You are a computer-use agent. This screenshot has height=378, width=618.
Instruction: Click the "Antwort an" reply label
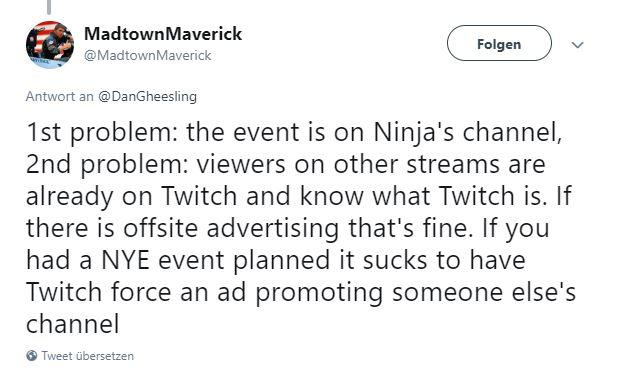pos(60,97)
